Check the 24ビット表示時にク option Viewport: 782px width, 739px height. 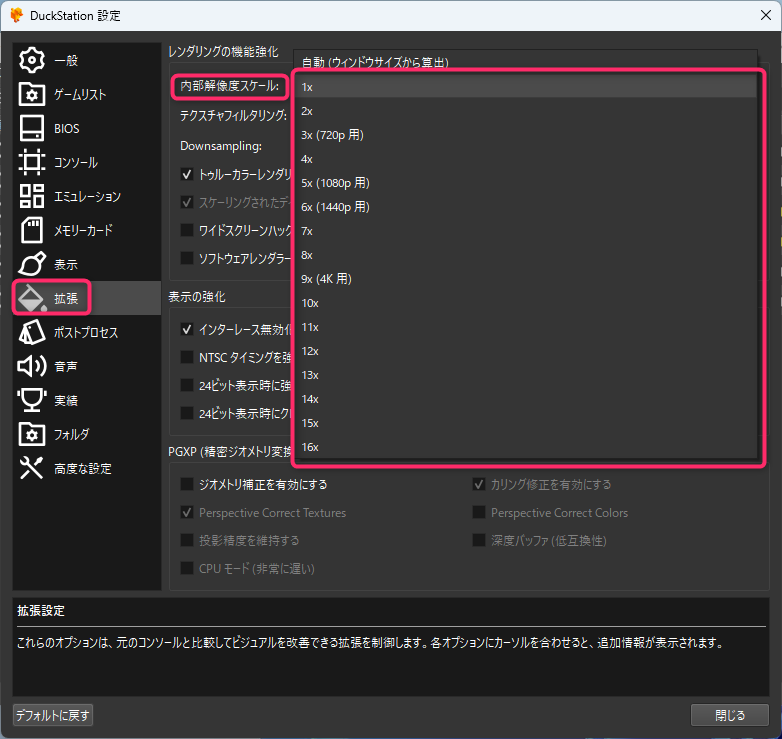pyautogui.click(x=187, y=413)
